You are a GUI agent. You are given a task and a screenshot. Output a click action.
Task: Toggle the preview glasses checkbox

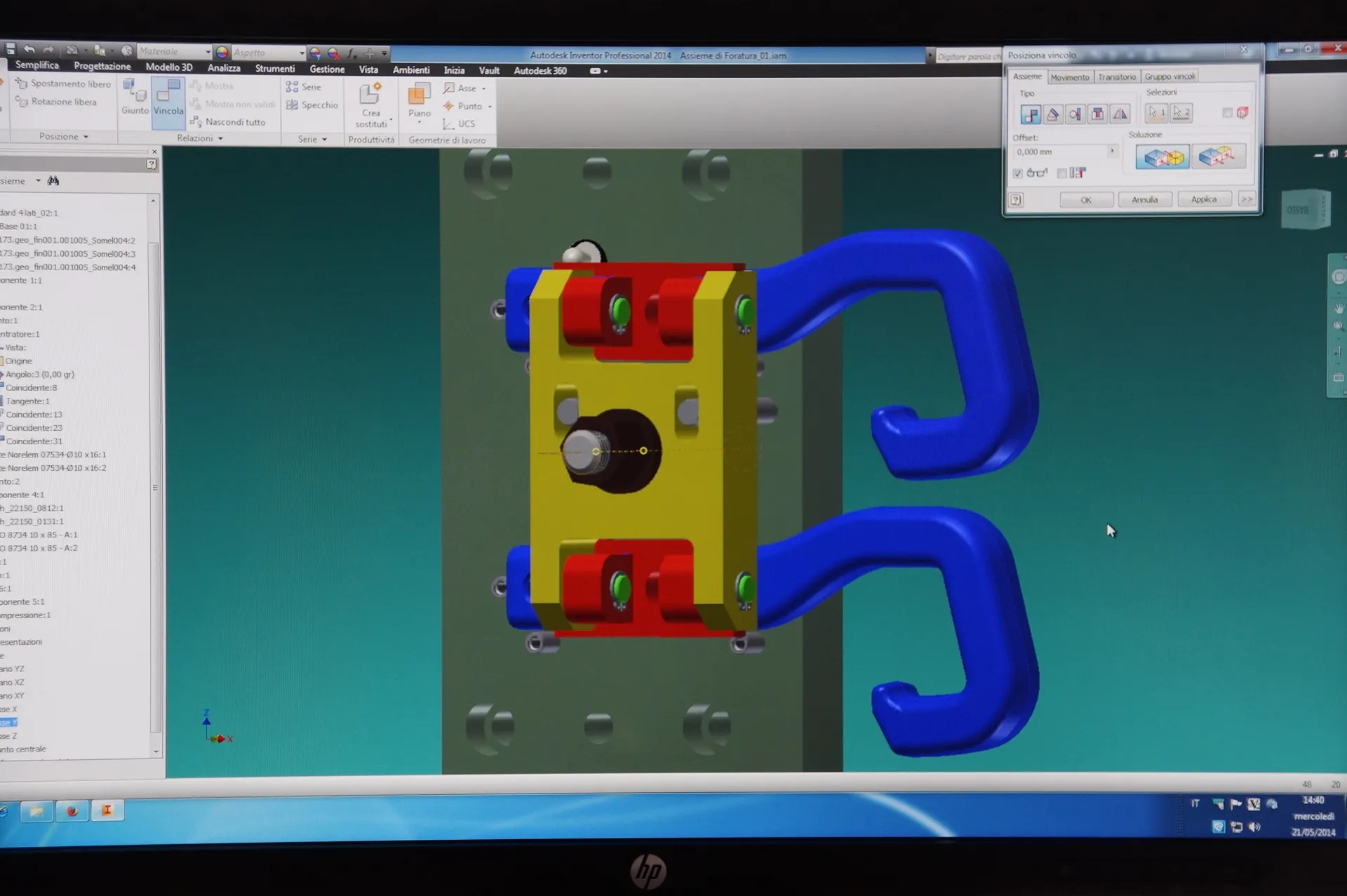tap(1017, 173)
